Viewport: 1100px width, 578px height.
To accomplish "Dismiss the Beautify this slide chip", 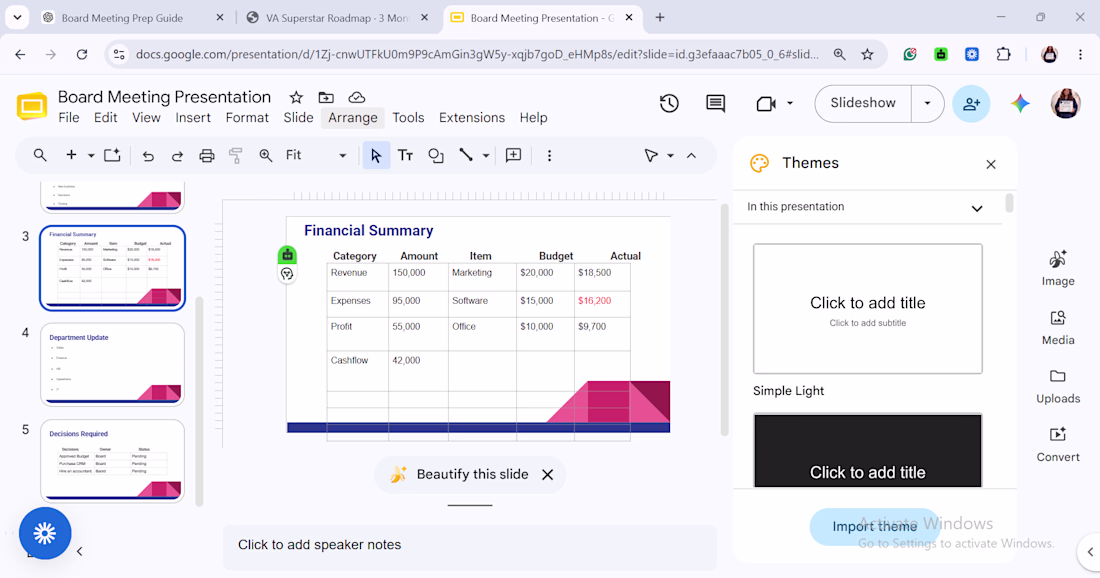I will click(x=548, y=475).
